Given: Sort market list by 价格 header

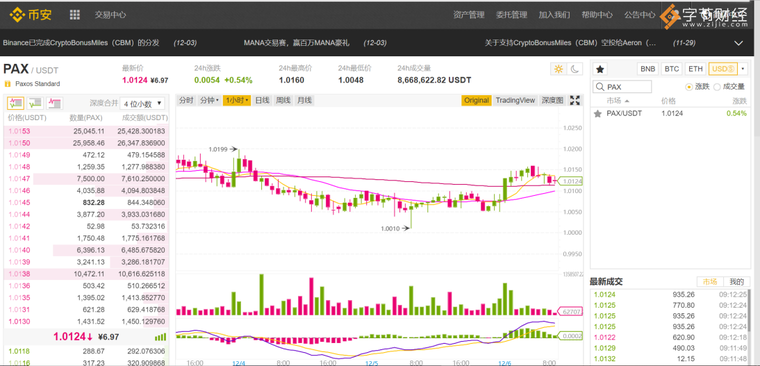Looking at the screenshot, I should click(668, 101).
